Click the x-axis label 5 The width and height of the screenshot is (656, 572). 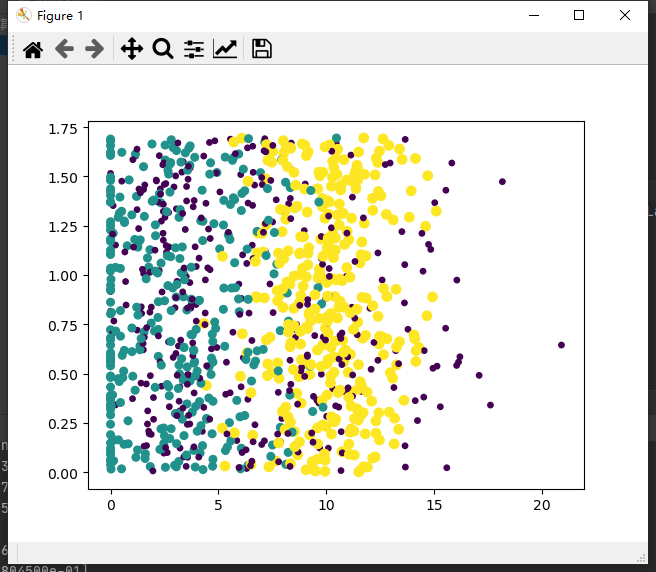(218, 505)
